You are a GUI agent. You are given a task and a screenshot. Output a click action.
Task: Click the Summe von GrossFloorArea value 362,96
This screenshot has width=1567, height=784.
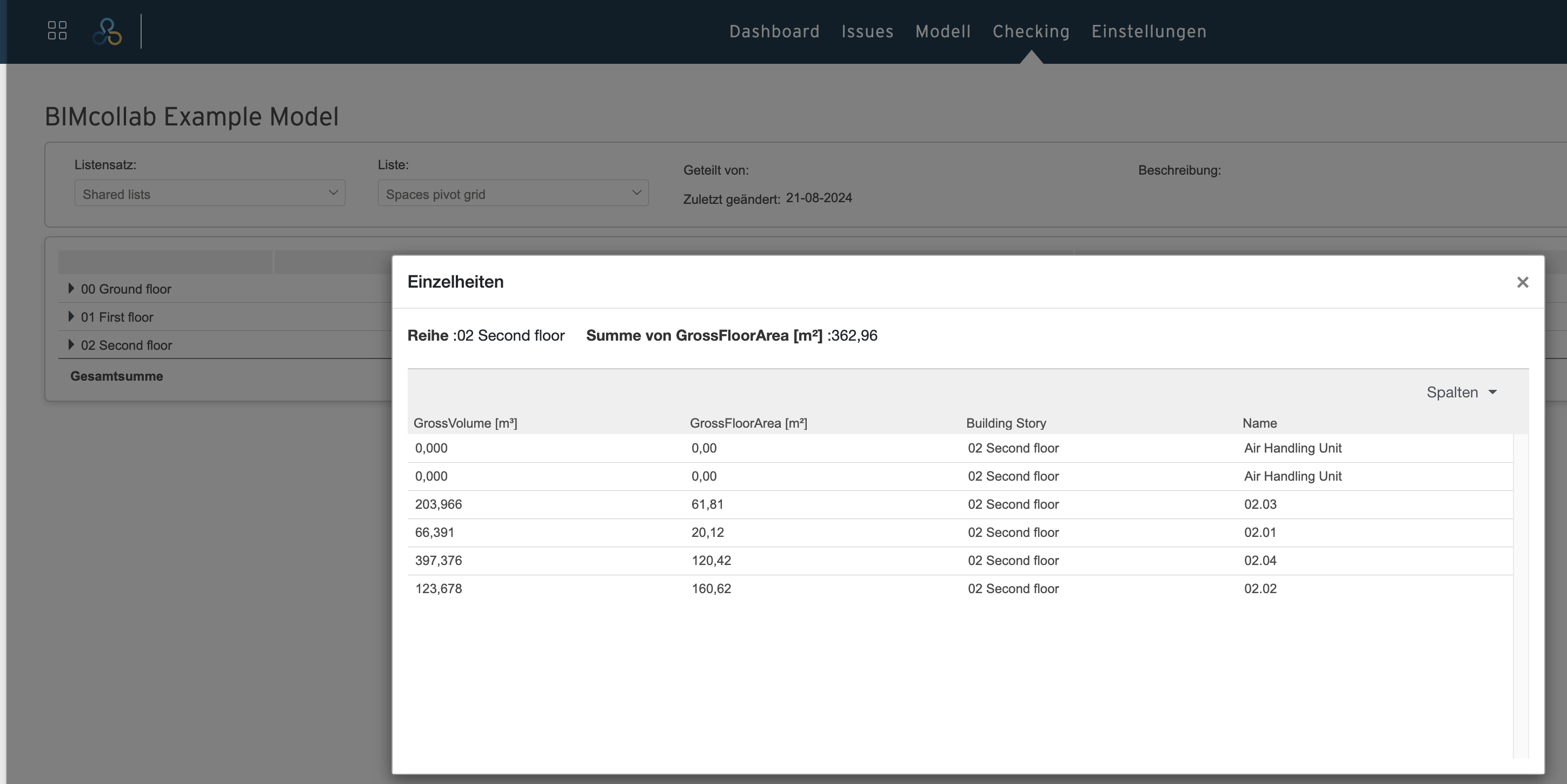pyautogui.click(x=854, y=335)
